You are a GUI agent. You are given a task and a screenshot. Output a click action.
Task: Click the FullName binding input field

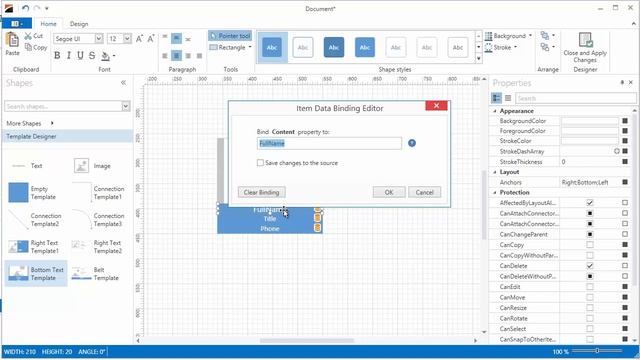pos(329,143)
